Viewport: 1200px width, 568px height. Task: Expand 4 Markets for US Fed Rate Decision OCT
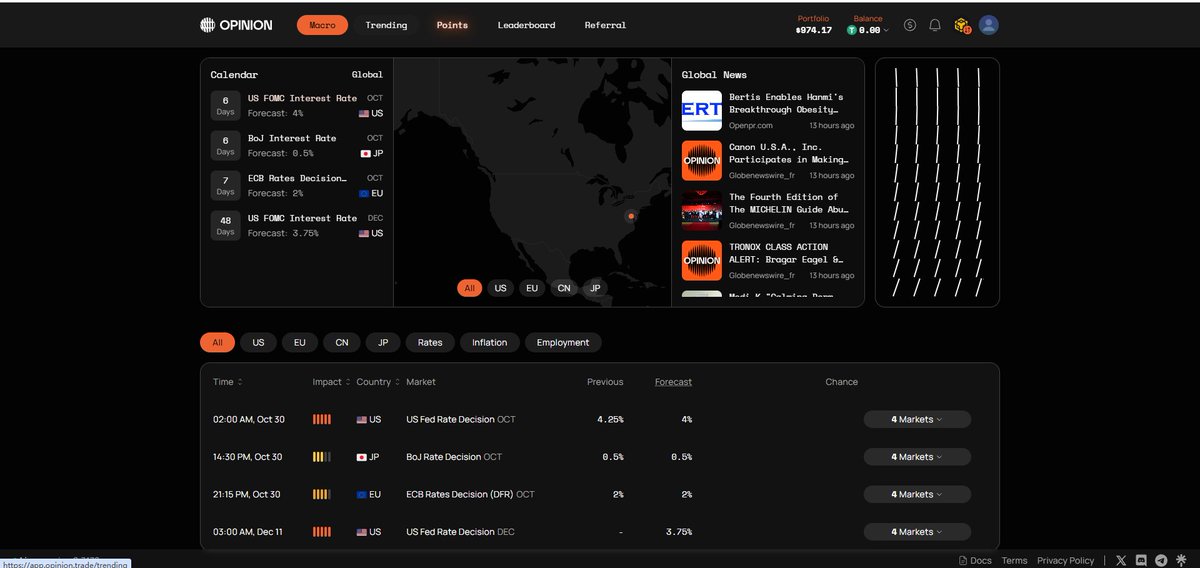coord(917,419)
